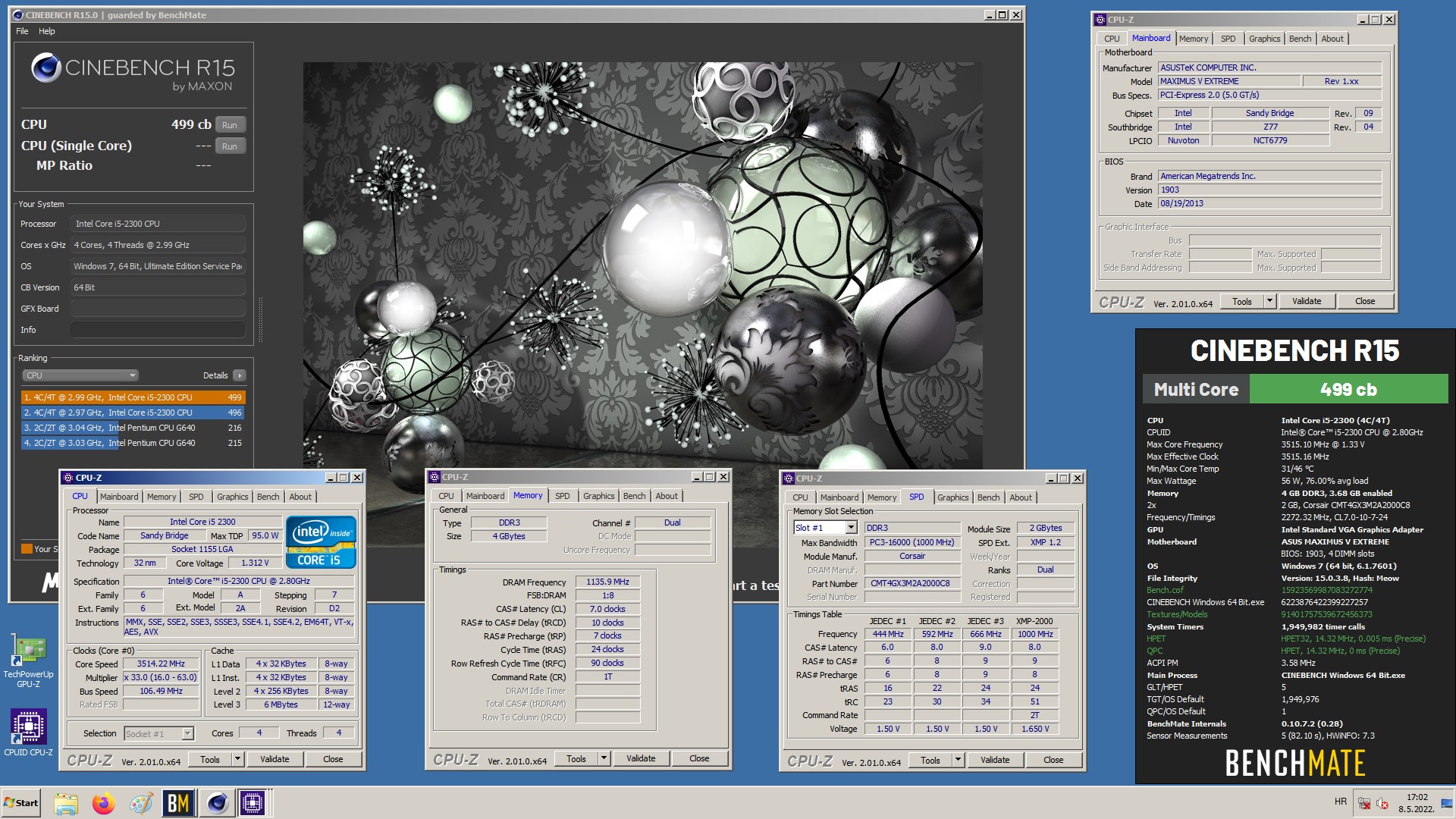Click HR language indicator in tray
1456x819 pixels.
tap(1340, 802)
